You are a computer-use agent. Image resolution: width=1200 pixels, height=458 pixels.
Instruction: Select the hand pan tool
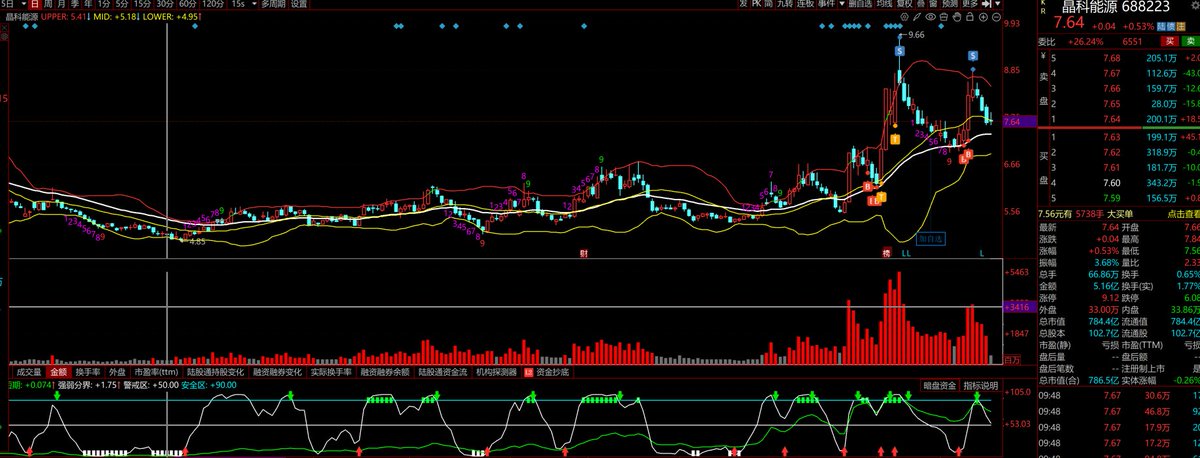point(956,17)
